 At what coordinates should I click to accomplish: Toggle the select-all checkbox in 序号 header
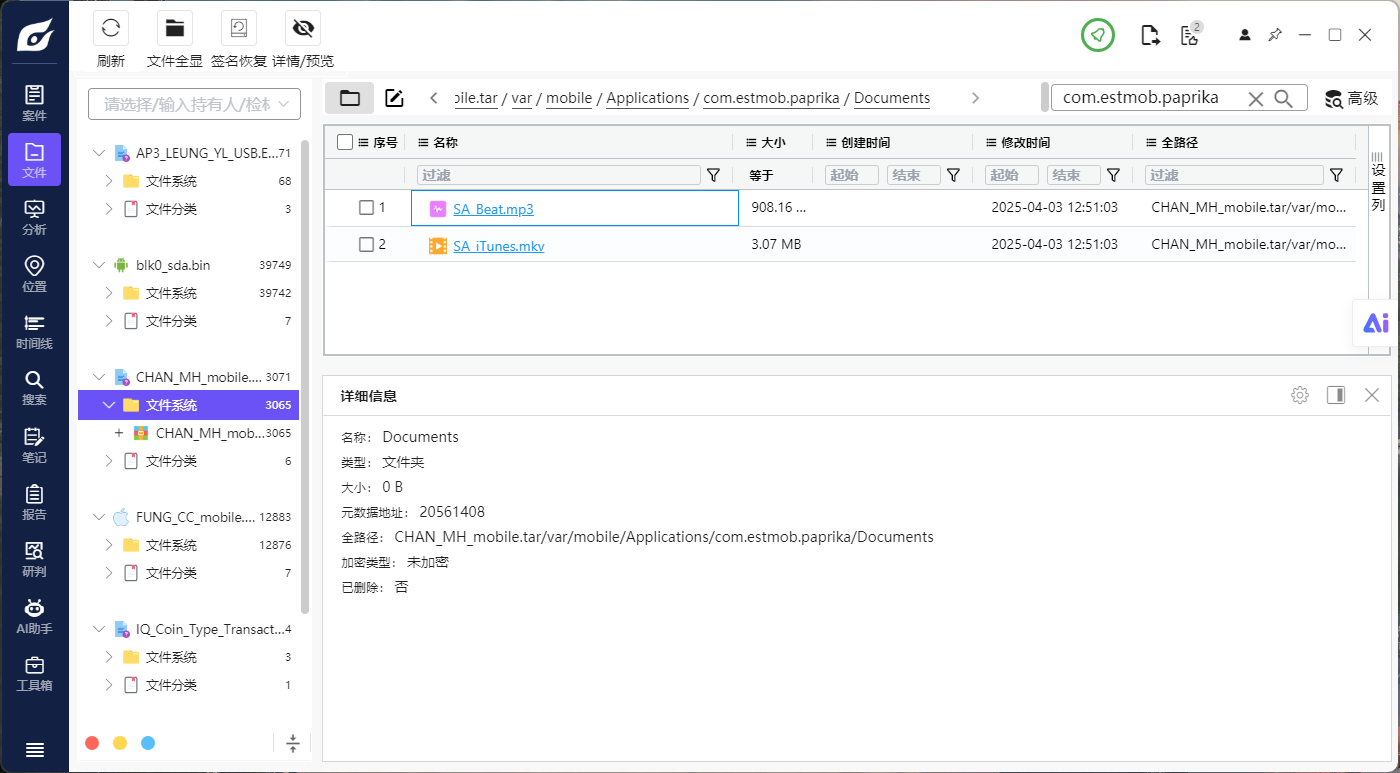[345, 143]
